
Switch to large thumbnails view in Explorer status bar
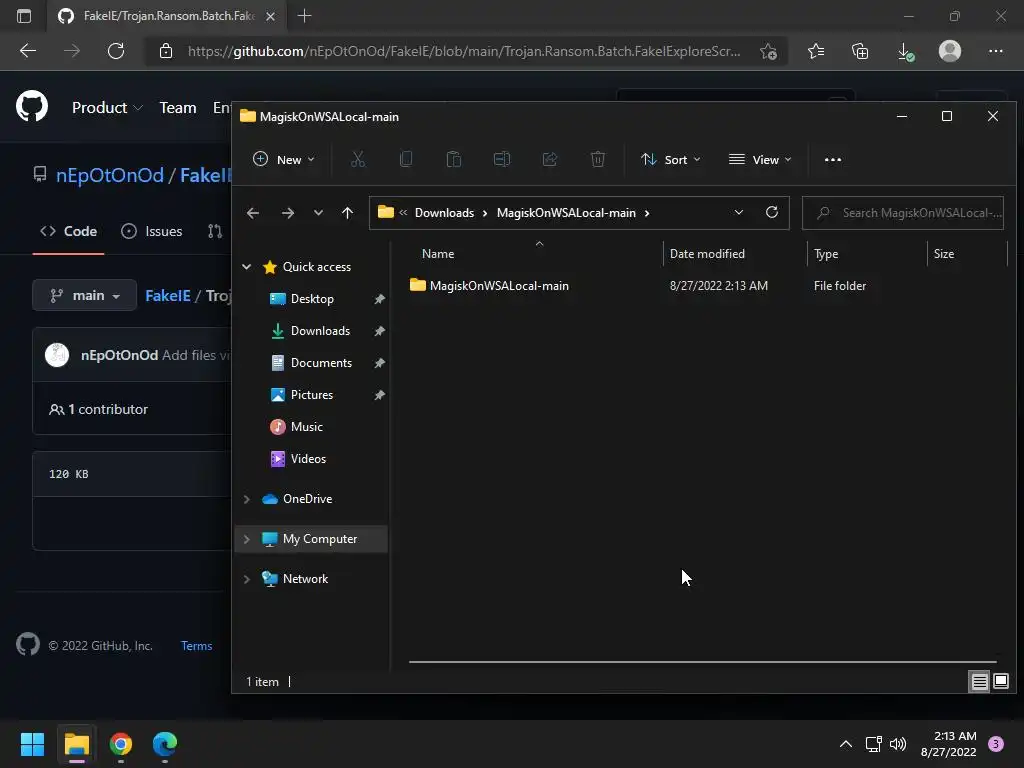click(1000, 682)
